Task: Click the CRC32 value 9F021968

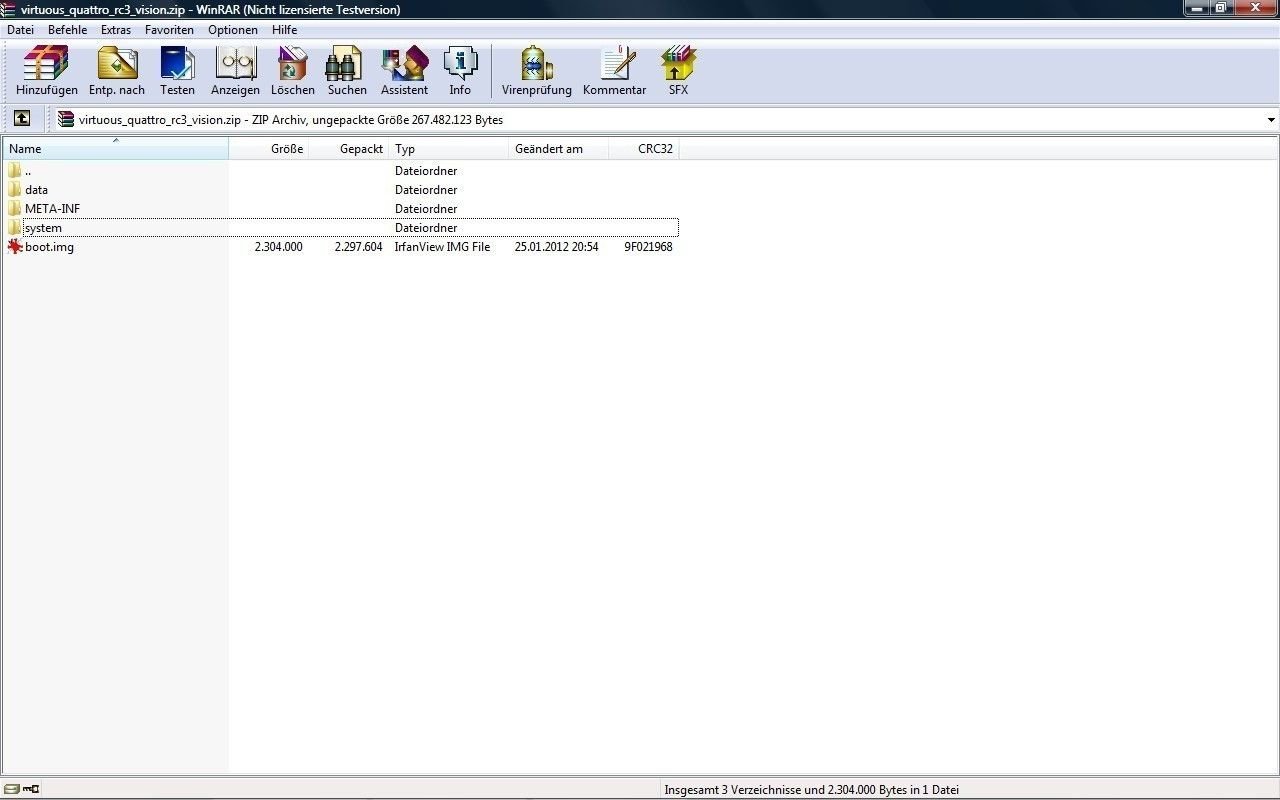Action: (648, 247)
